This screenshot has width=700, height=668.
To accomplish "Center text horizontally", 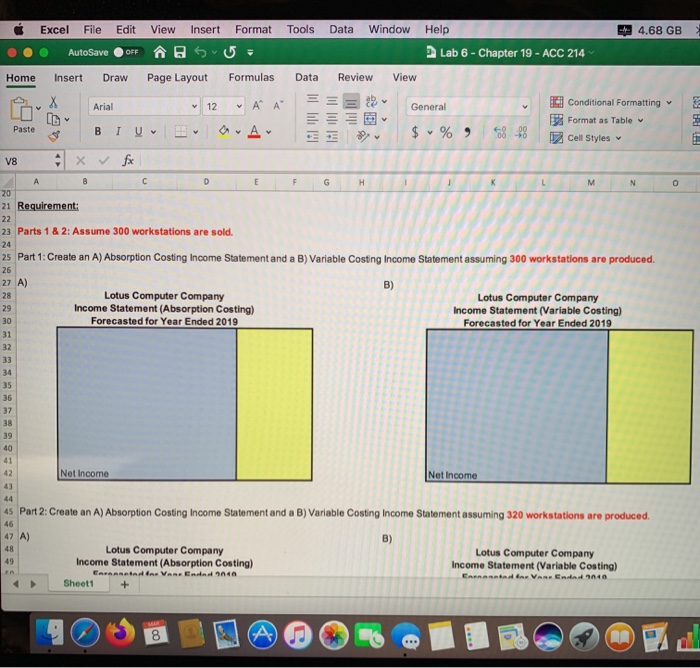I will coord(332,118).
